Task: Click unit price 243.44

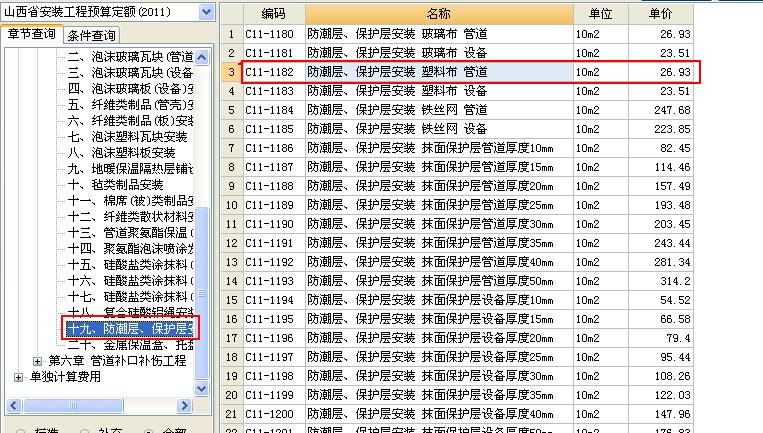Action: click(x=661, y=243)
